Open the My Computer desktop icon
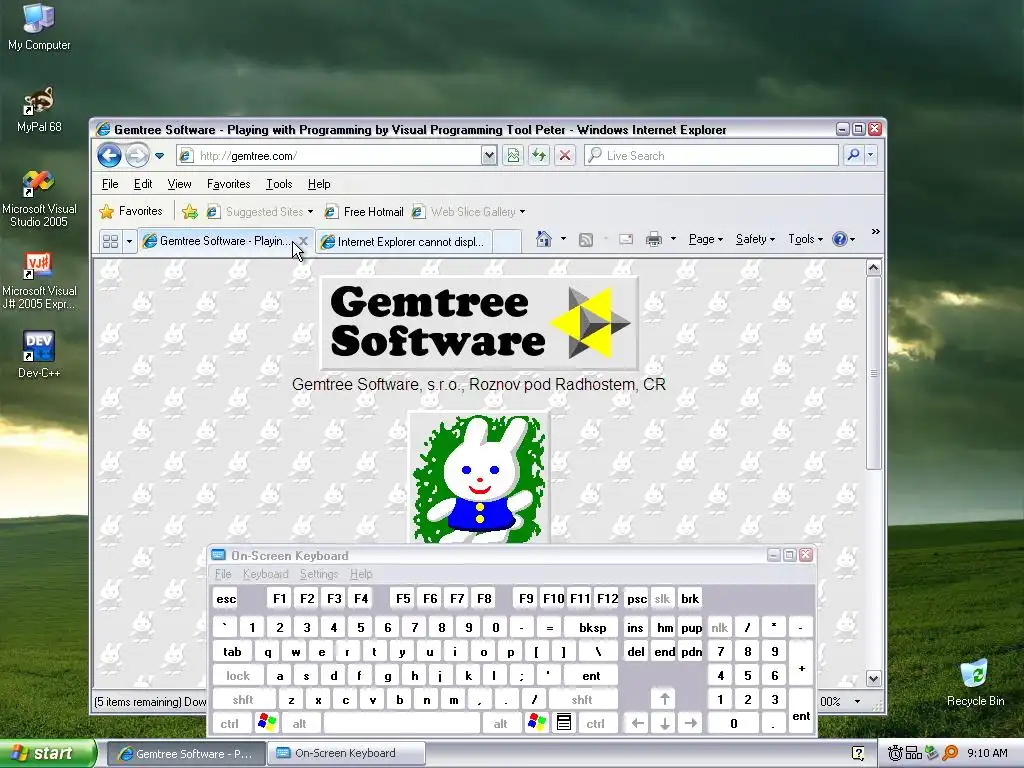1024x768 pixels. pyautogui.click(x=39, y=27)
